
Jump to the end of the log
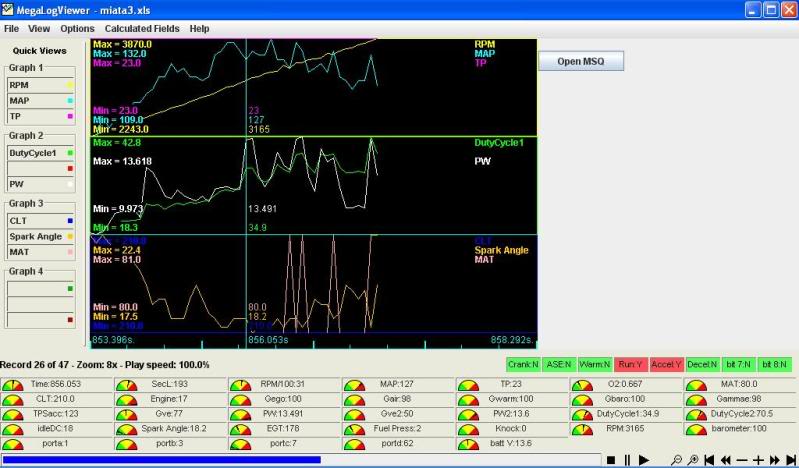[791, 460]
